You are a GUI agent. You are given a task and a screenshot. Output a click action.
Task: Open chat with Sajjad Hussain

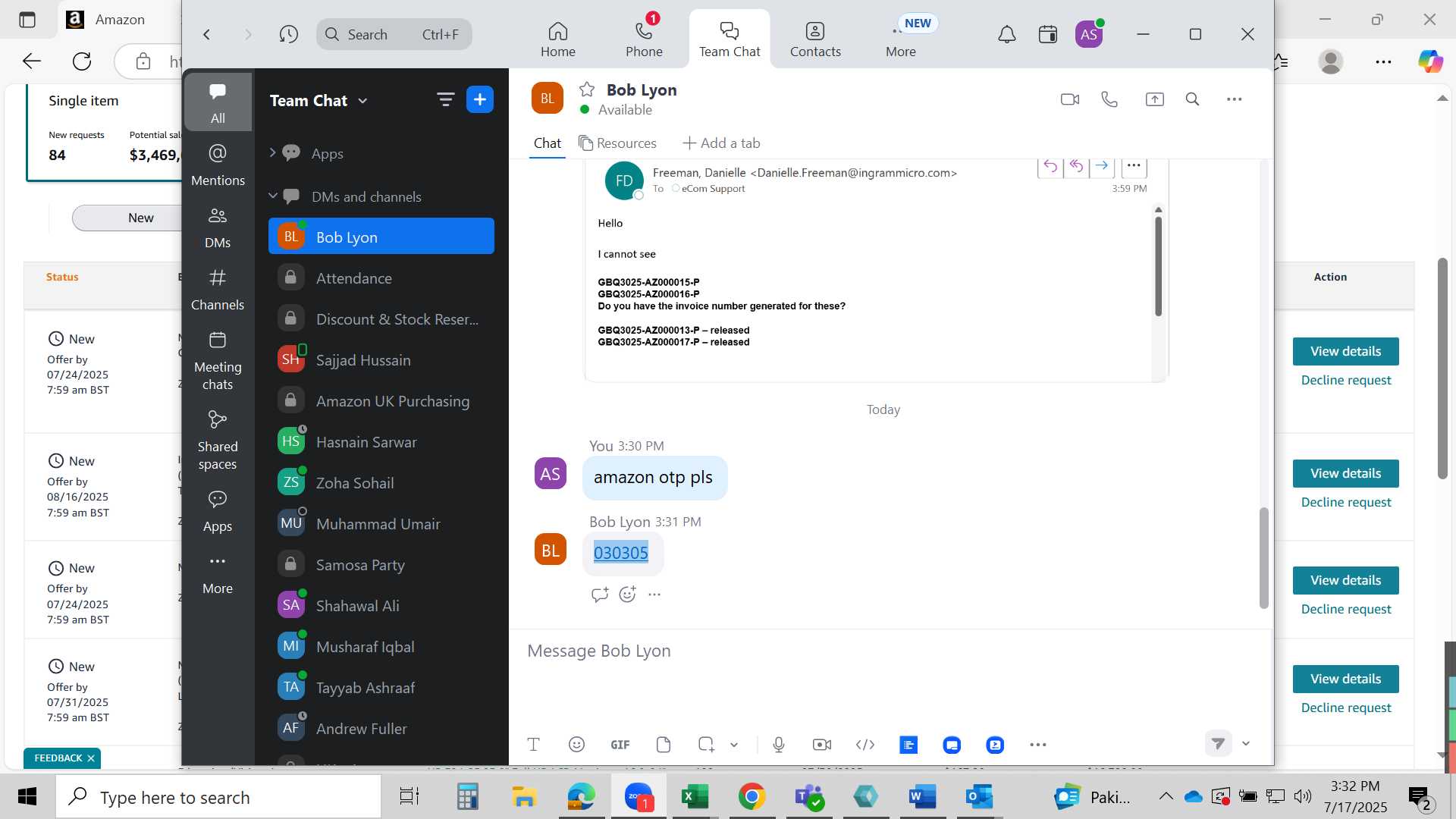381,359
